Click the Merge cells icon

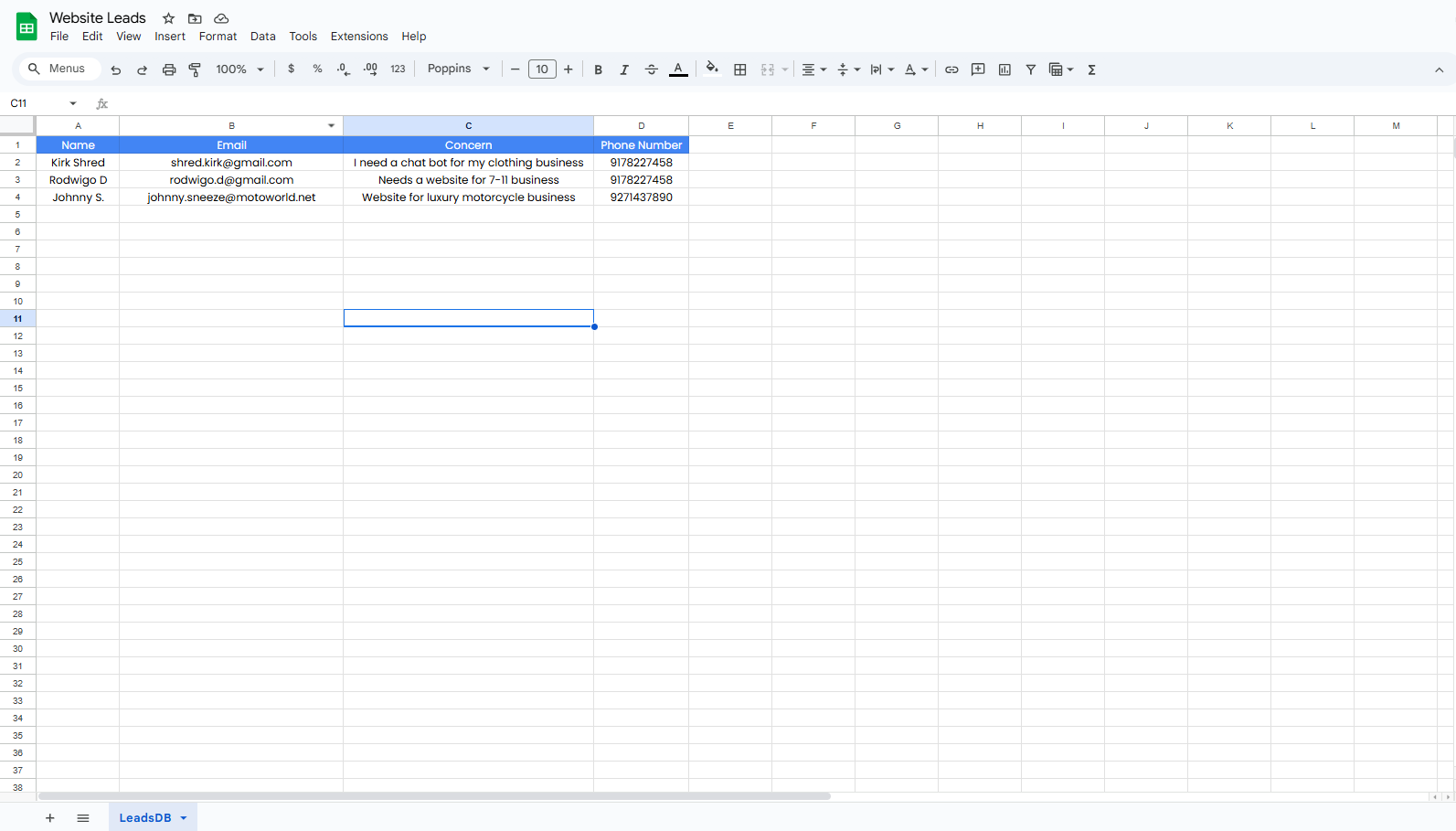[768, 69]
